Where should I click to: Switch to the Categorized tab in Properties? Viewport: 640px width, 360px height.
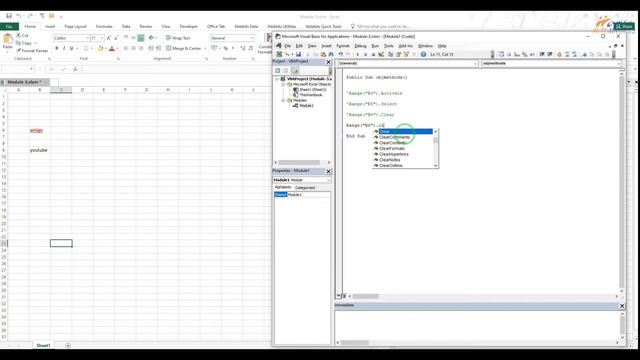click(305, 188)
